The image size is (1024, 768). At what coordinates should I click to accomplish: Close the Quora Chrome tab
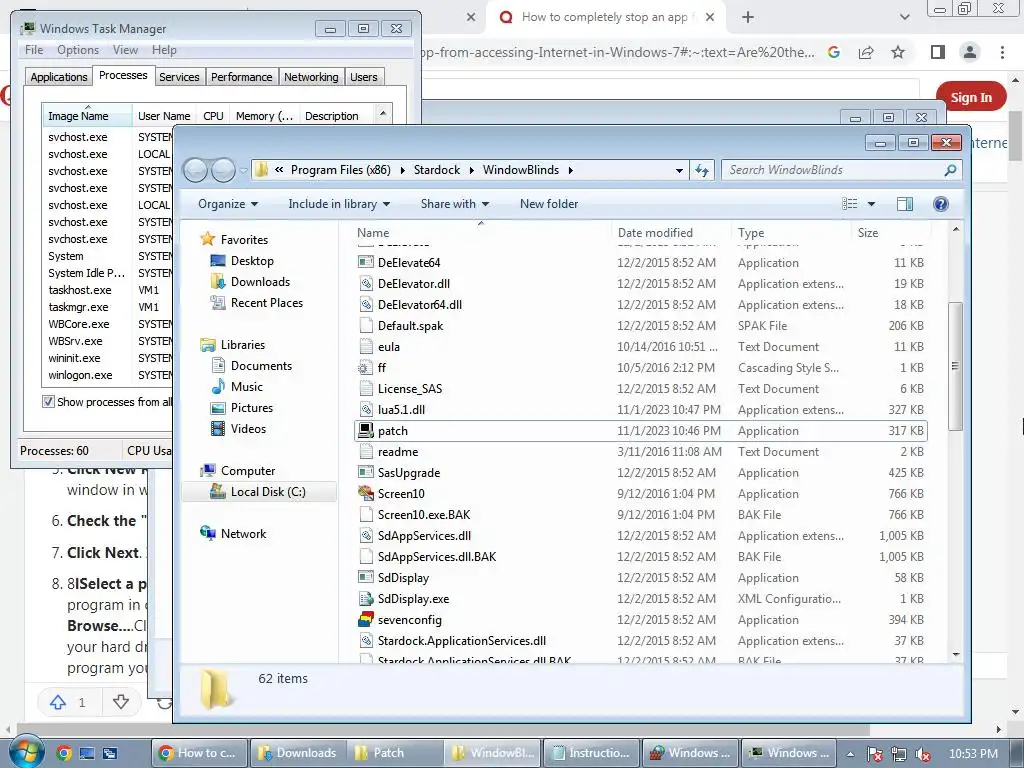(x=711, y=17)
